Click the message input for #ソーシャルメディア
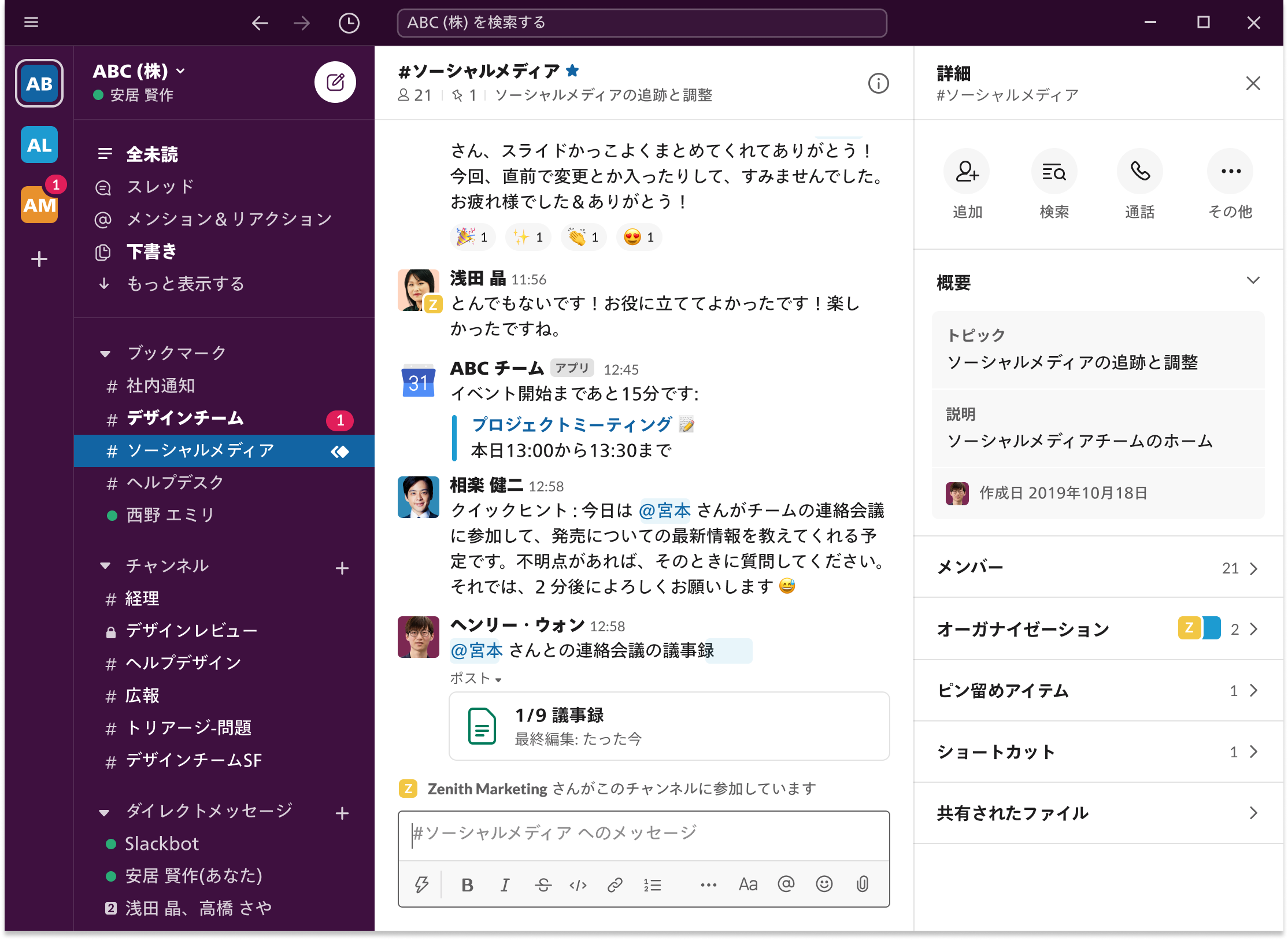 pyautogui.click(x=643, y=836)
